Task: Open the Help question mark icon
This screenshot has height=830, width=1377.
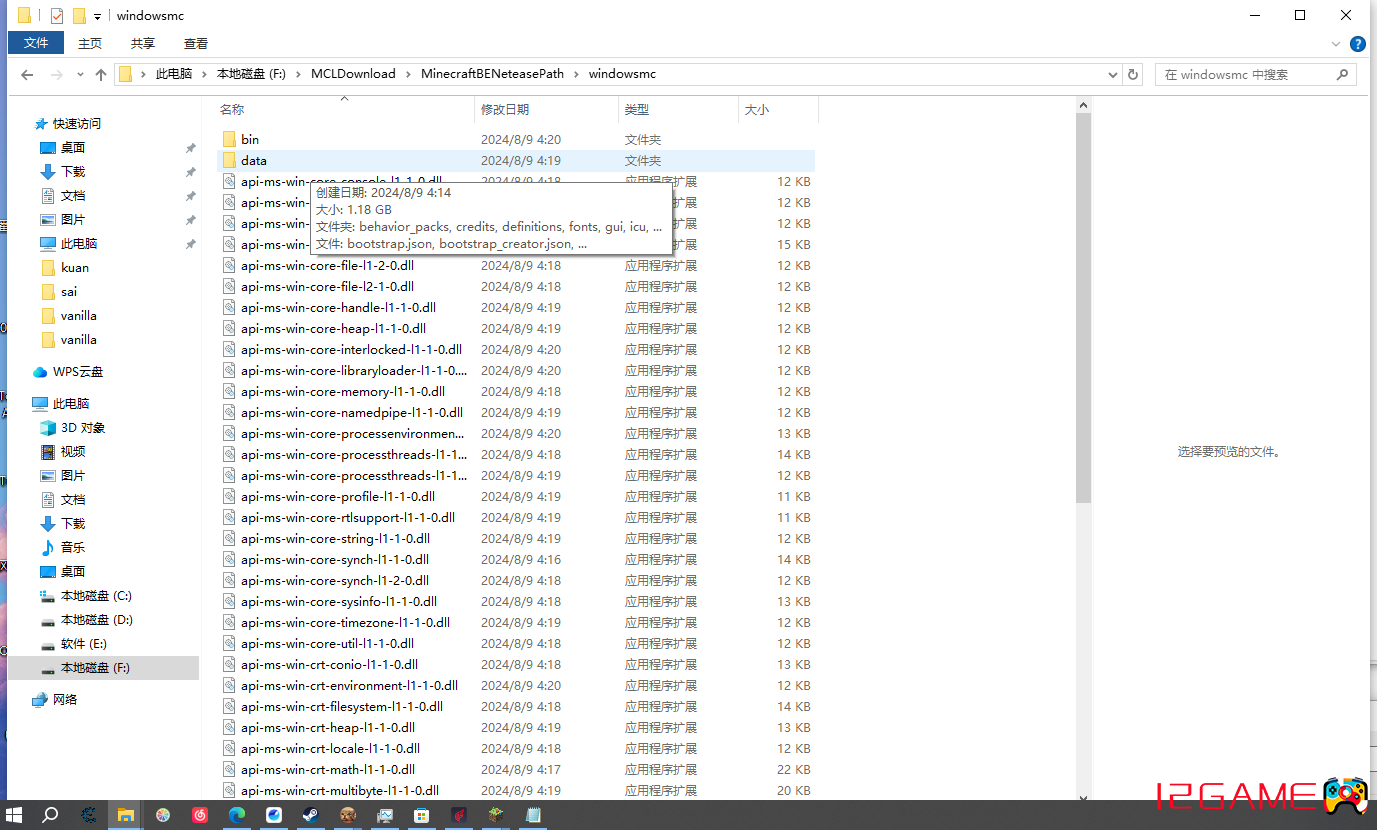Action: pos(1358,44)
